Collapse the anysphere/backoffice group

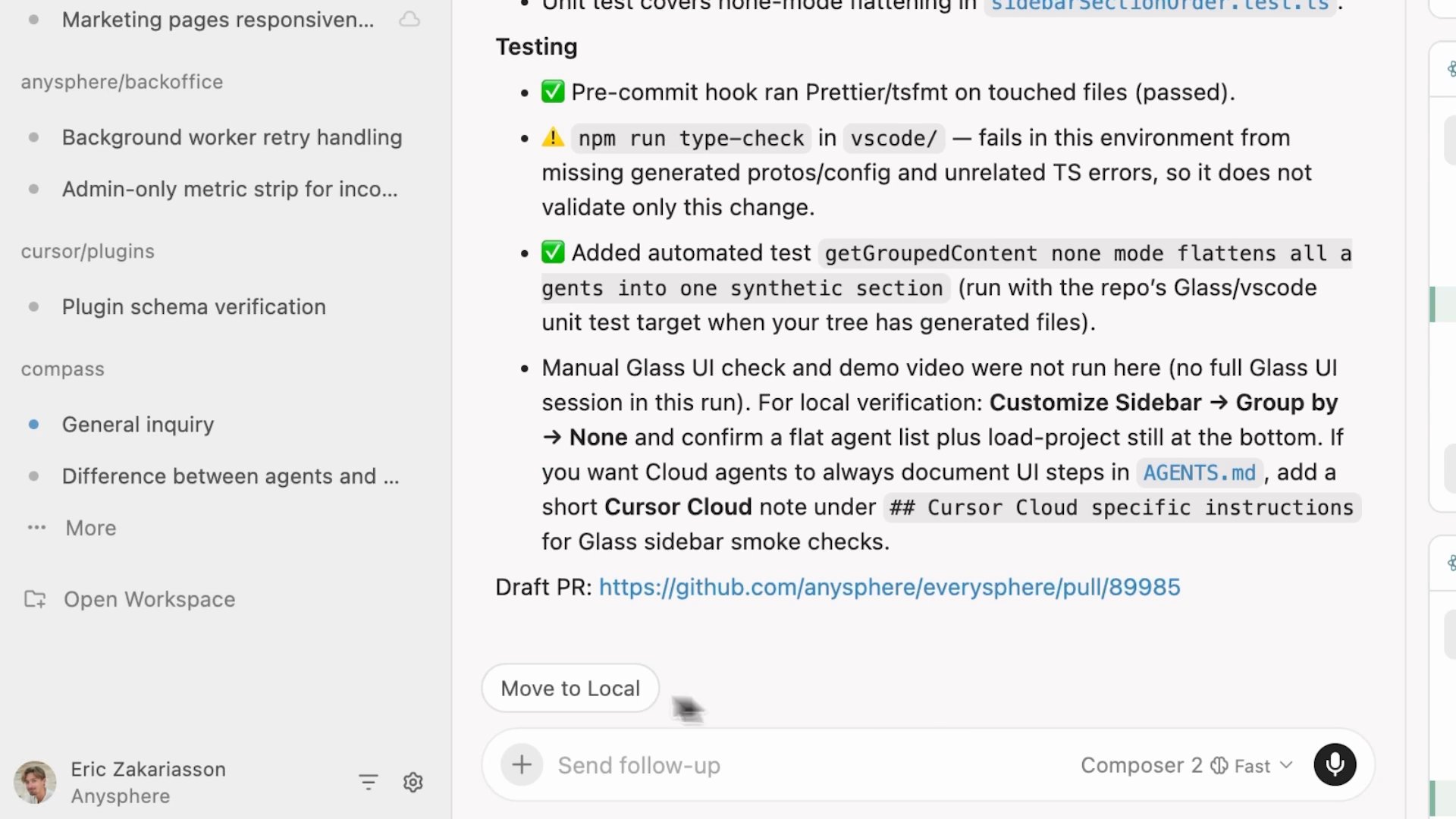pyautogui.click(x=121, y=82)
